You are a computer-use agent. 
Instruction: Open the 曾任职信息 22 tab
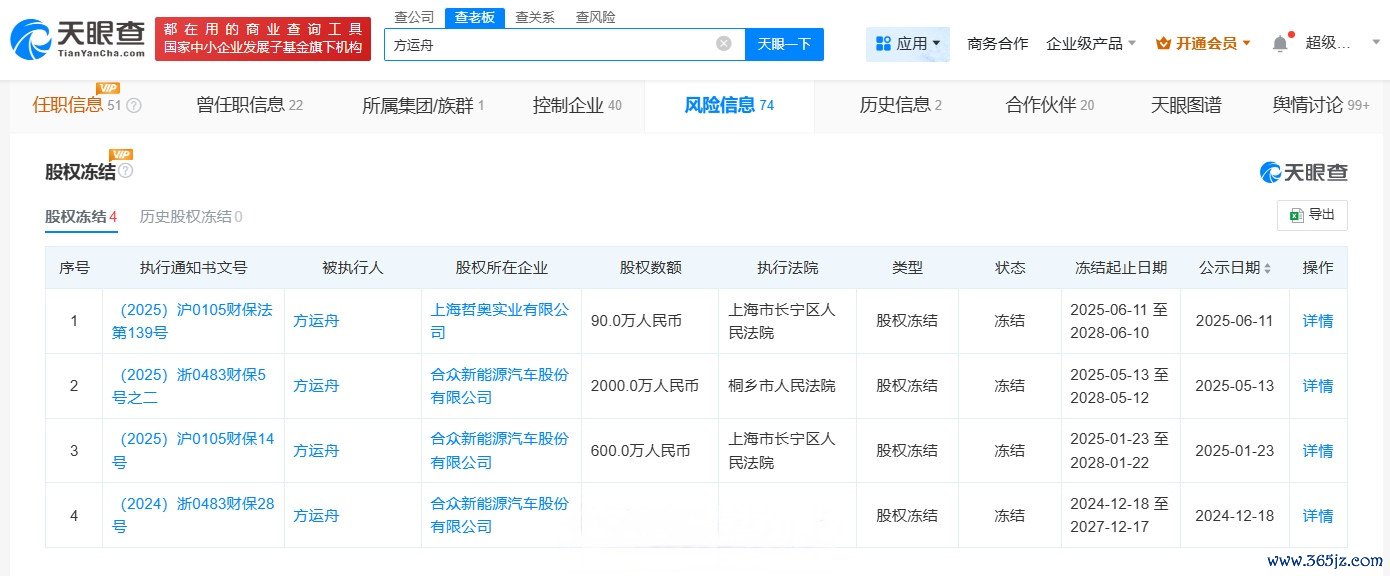click(x=250, y=105)
